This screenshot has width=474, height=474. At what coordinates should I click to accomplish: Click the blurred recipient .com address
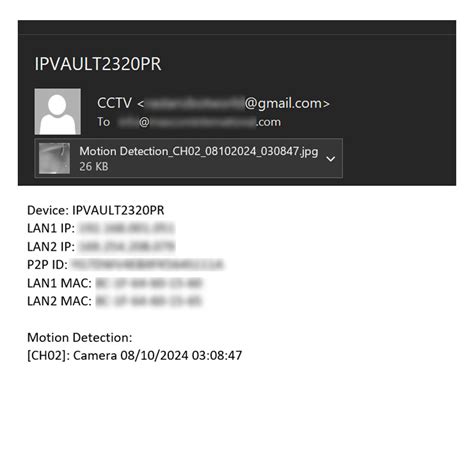point(200,122)
